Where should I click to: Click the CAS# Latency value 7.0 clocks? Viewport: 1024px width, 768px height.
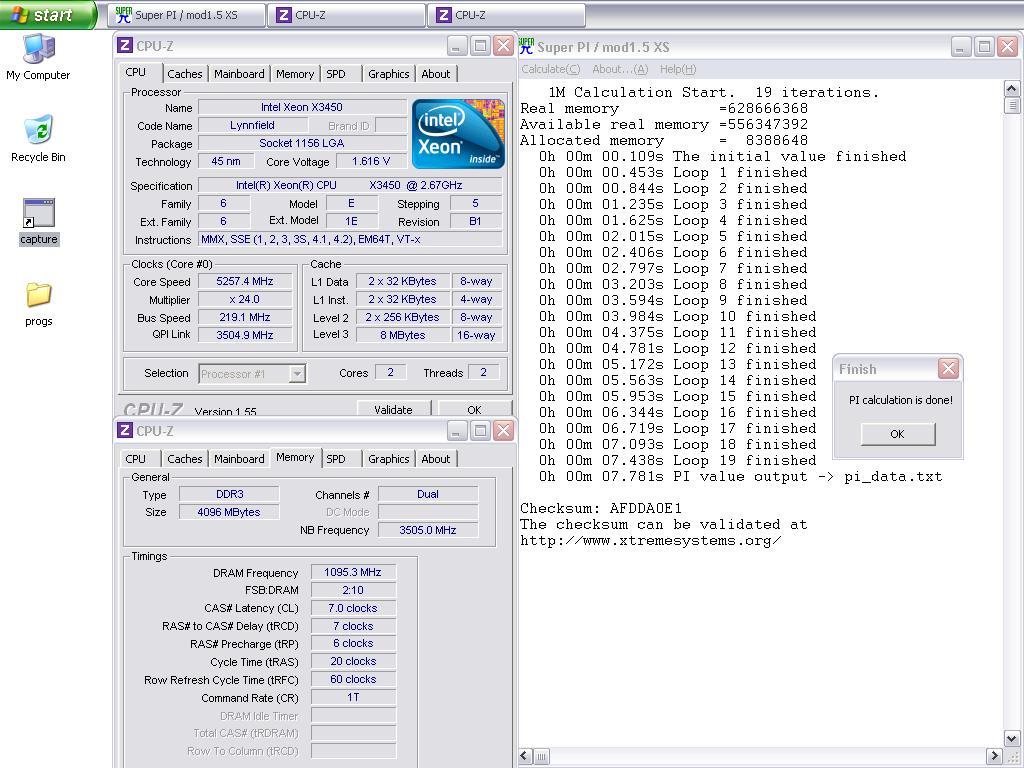[x=353, y=608]
